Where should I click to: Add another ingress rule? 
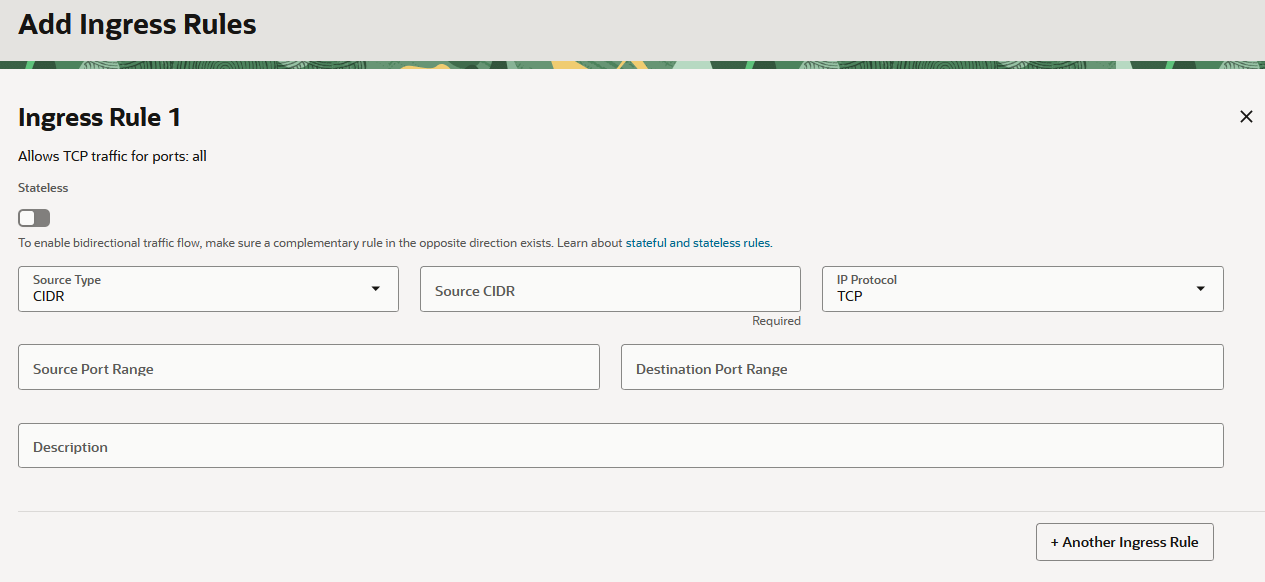(x=1124, y=542)
